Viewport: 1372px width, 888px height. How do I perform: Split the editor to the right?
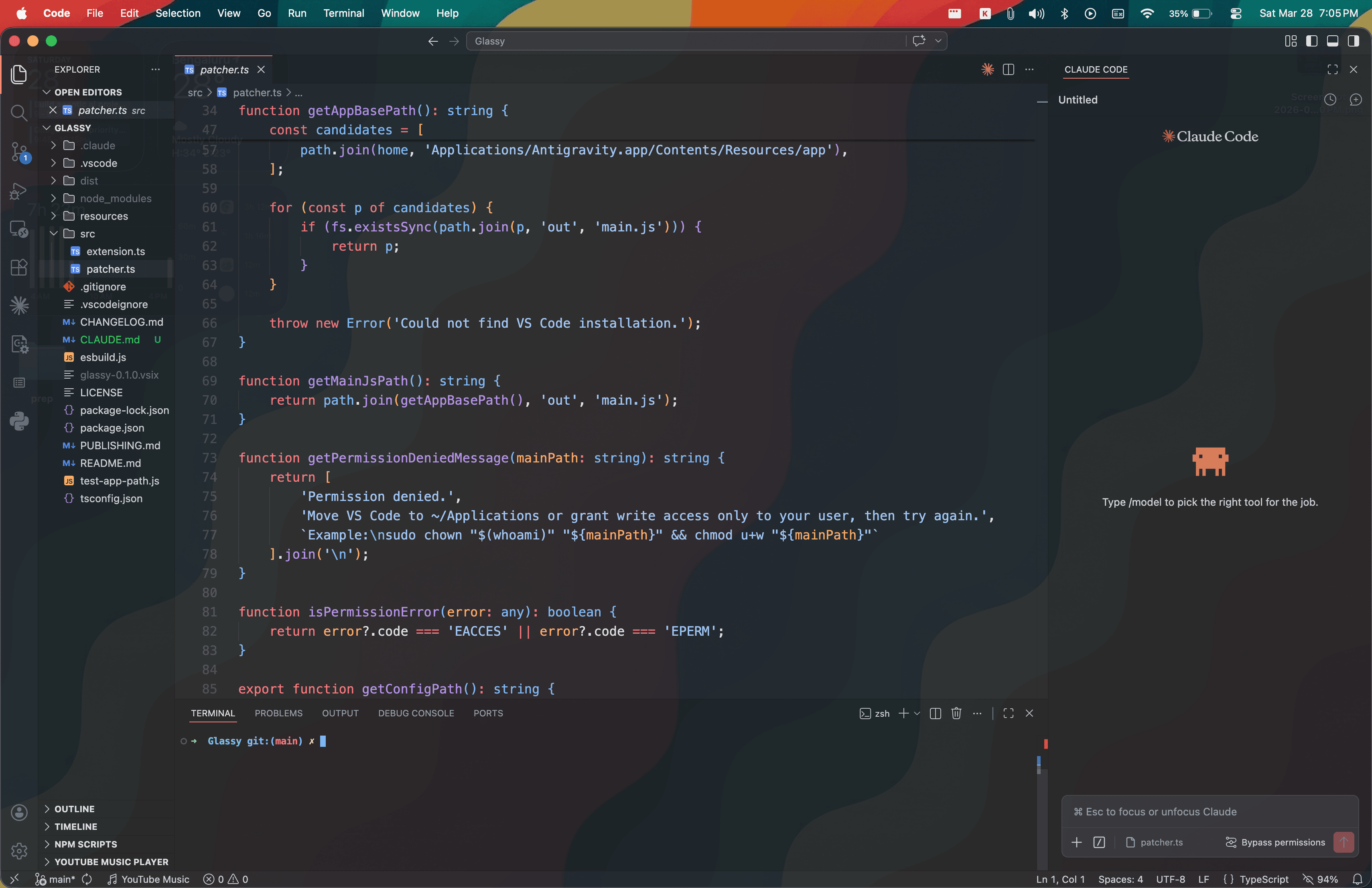pos(1008,70)
